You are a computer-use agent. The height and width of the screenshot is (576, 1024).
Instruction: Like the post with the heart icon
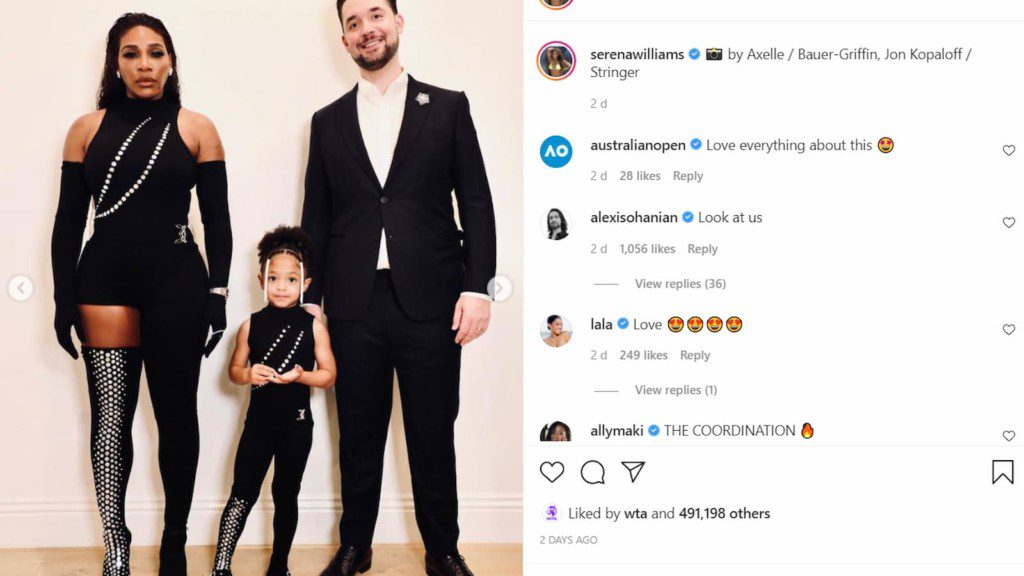click(552, 472)
